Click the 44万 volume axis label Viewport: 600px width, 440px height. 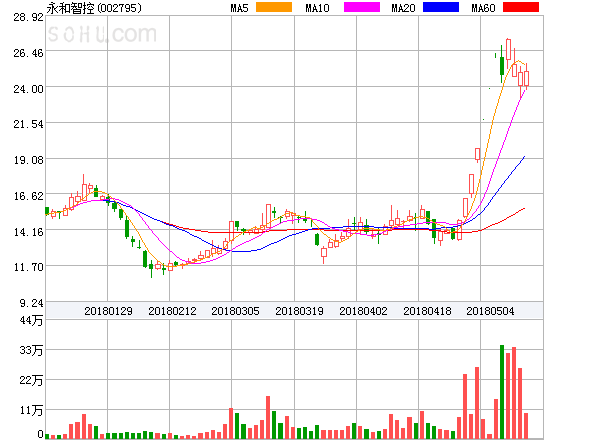[31, 320]
